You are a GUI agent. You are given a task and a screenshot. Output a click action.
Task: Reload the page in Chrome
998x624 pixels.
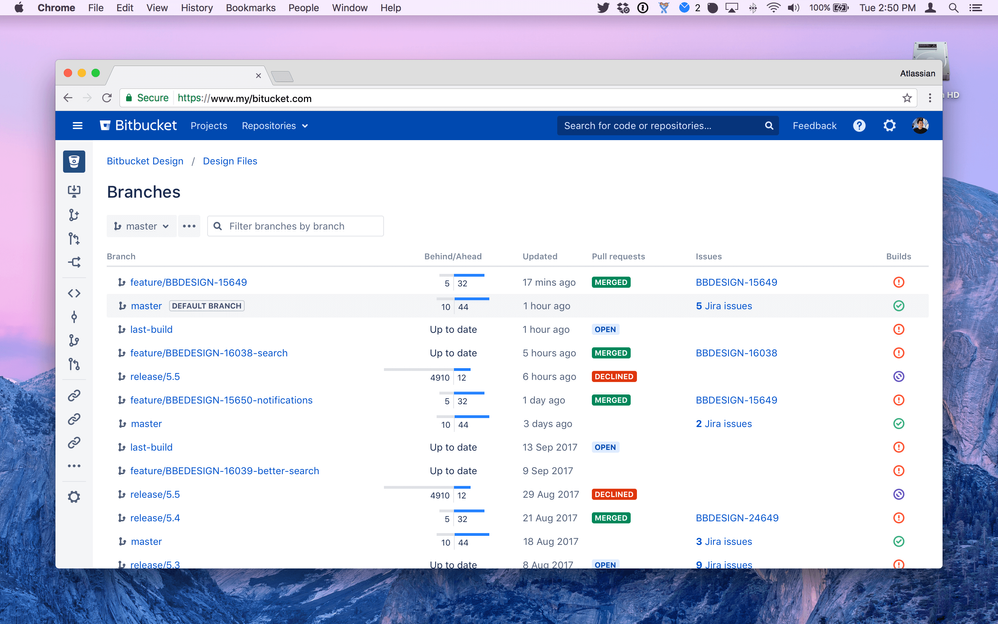point(107,98)
